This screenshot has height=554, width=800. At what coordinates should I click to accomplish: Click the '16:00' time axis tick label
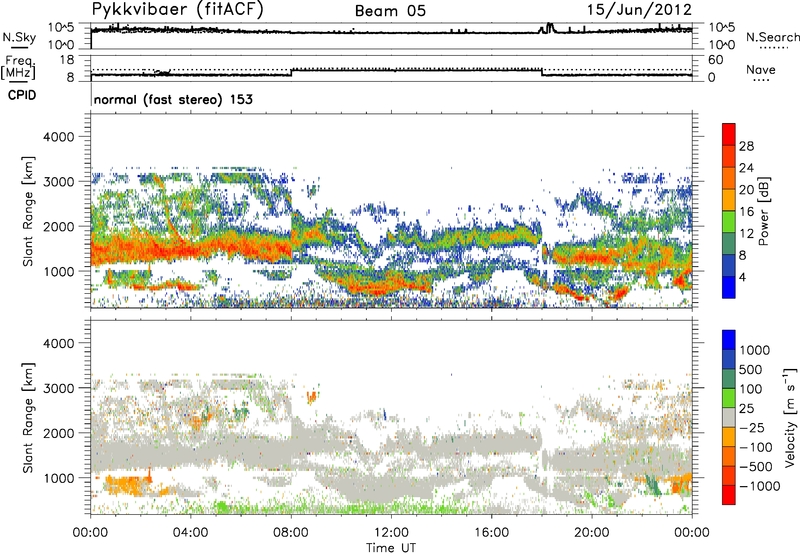491,533
